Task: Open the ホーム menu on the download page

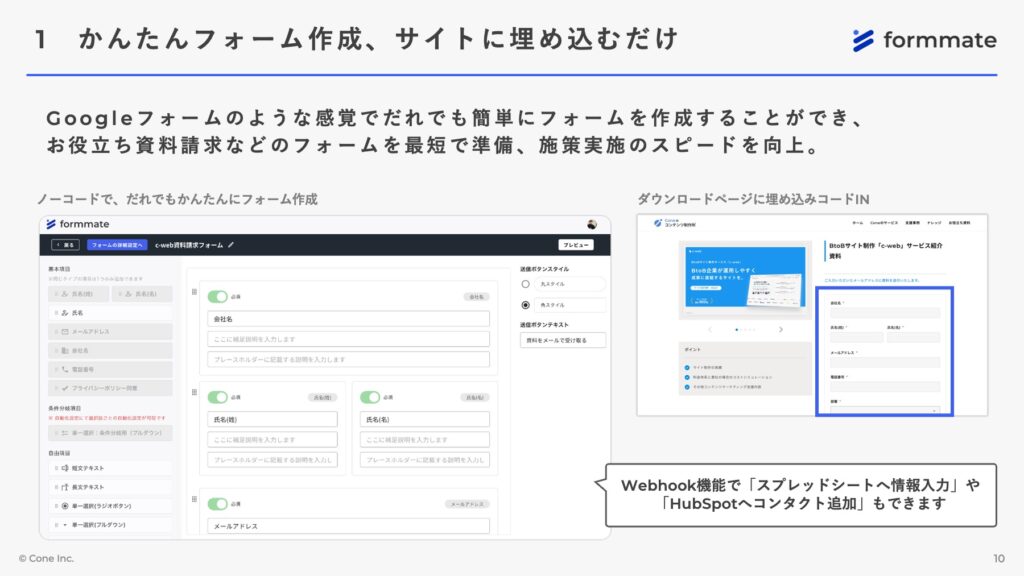Action: 857,223
